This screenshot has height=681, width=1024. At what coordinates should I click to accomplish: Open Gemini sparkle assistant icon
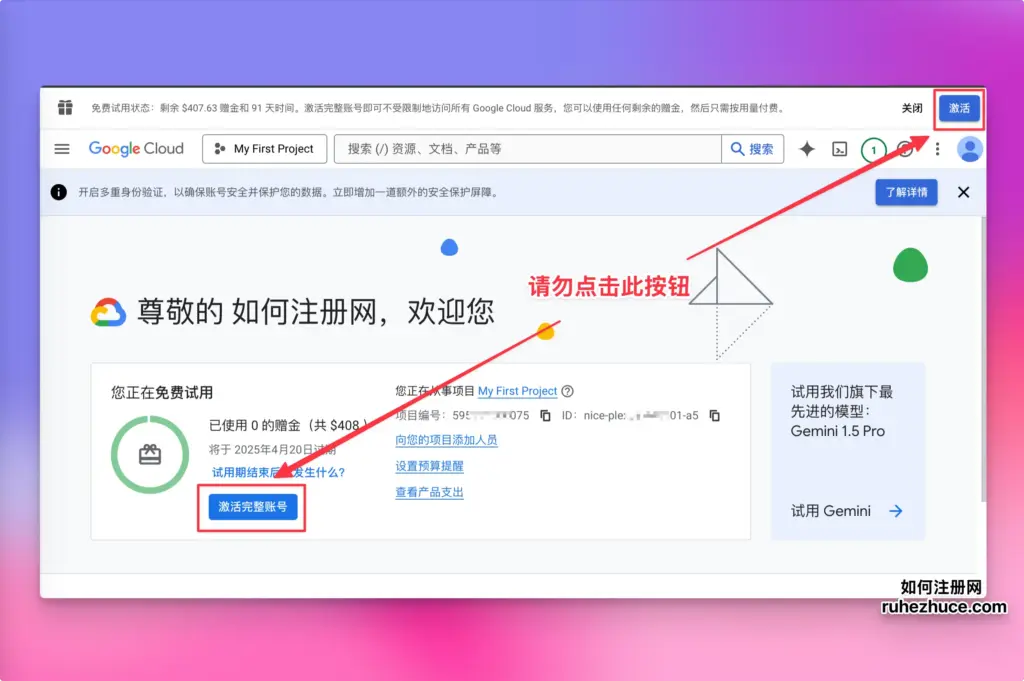coord(807,149)
